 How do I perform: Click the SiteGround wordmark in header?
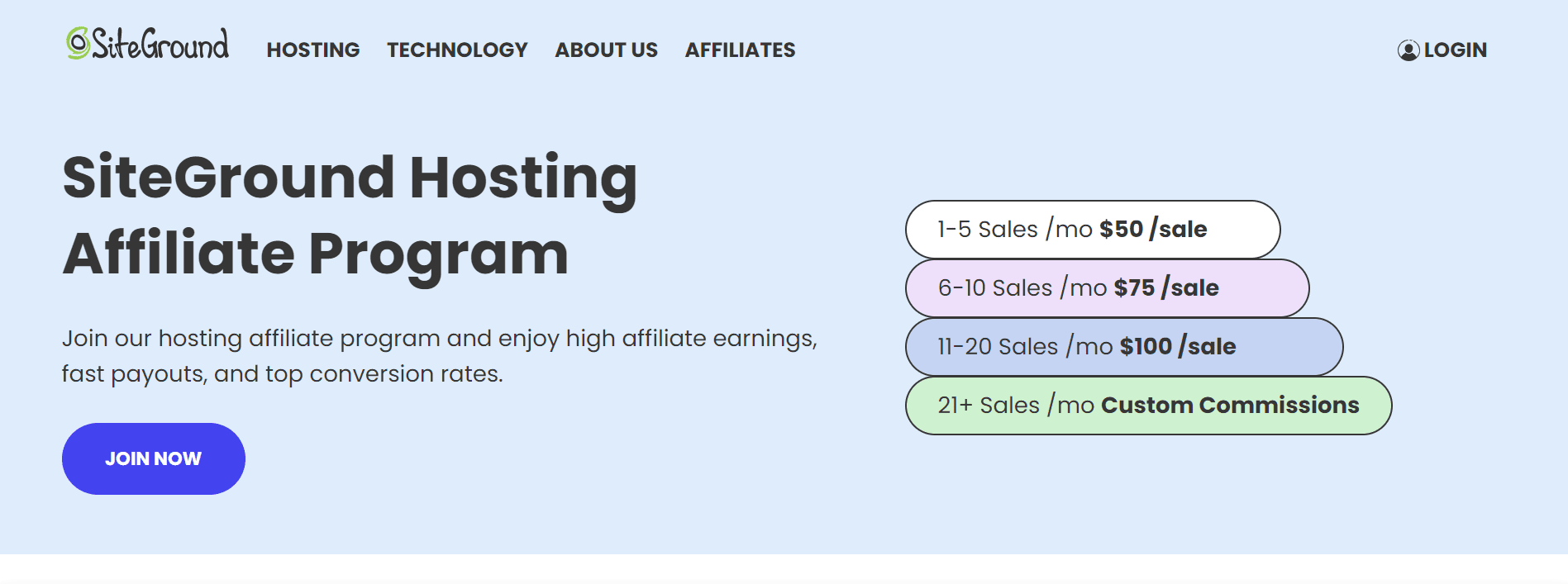160,43
